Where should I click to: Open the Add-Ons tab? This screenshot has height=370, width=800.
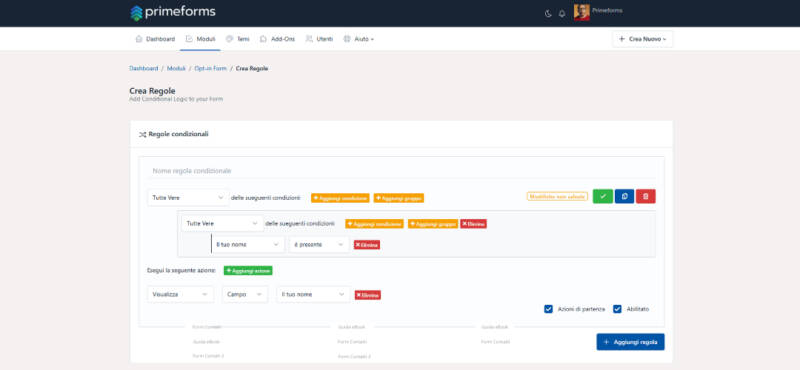[277, 39]
